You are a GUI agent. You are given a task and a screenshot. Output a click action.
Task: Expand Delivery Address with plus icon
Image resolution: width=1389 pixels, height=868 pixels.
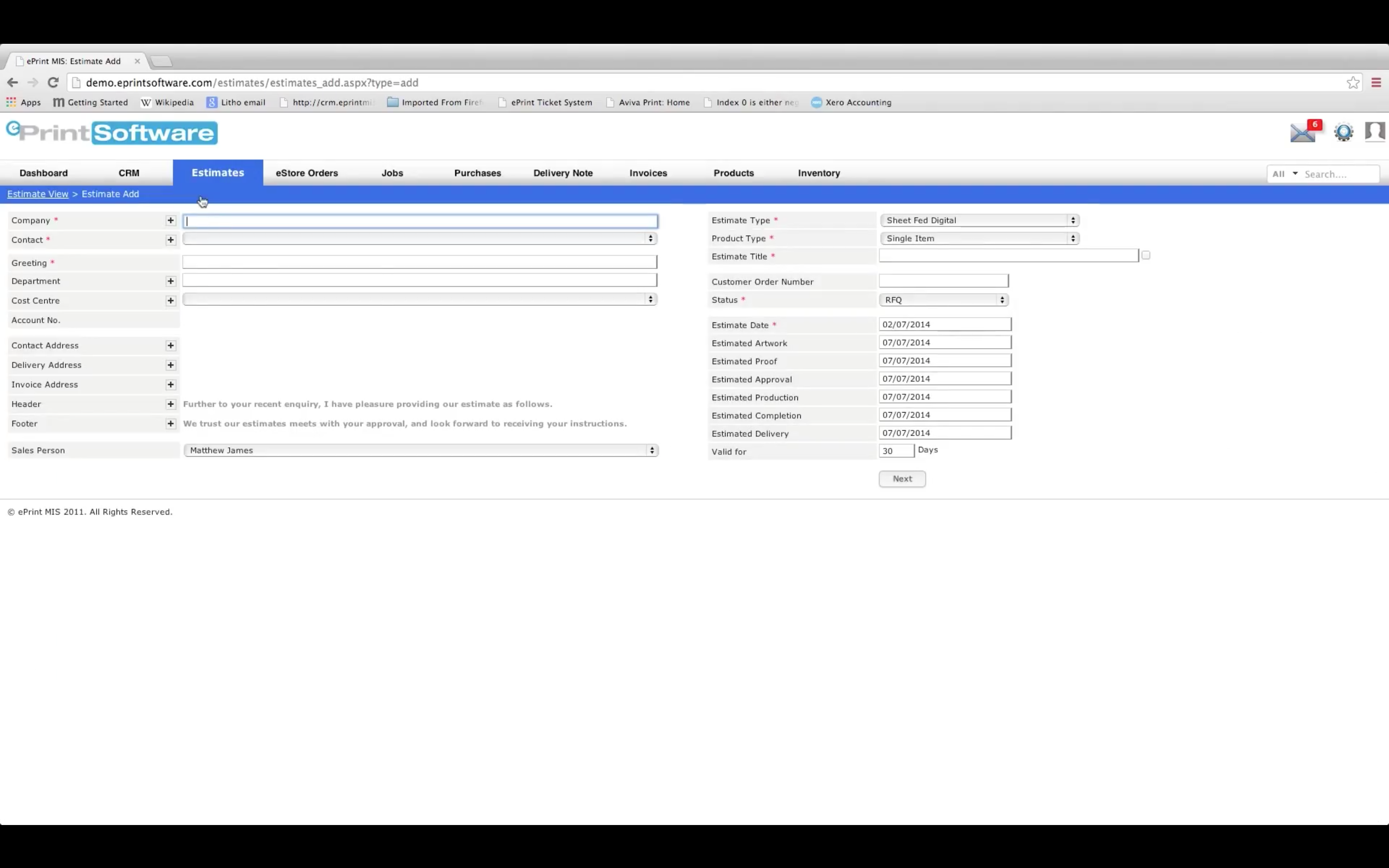(170, 365)
